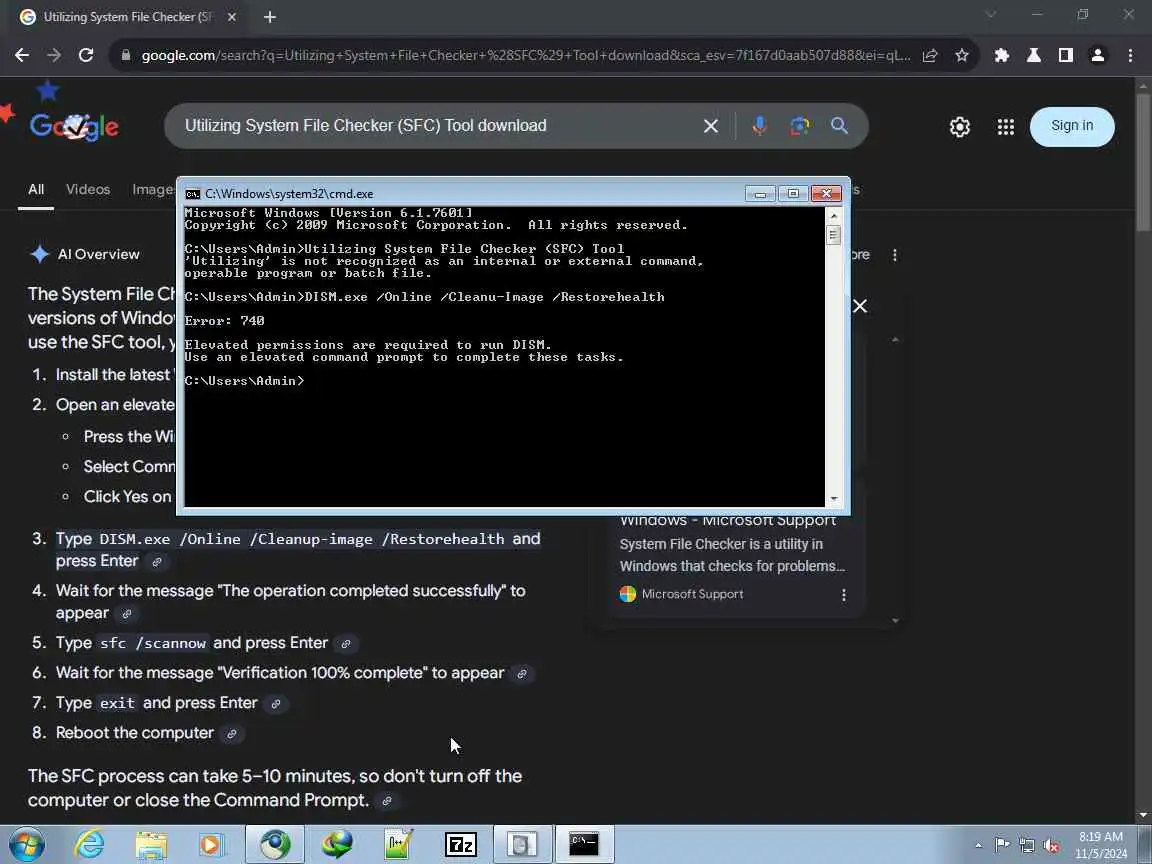Go forward in Chrome history

coord(54,55)
